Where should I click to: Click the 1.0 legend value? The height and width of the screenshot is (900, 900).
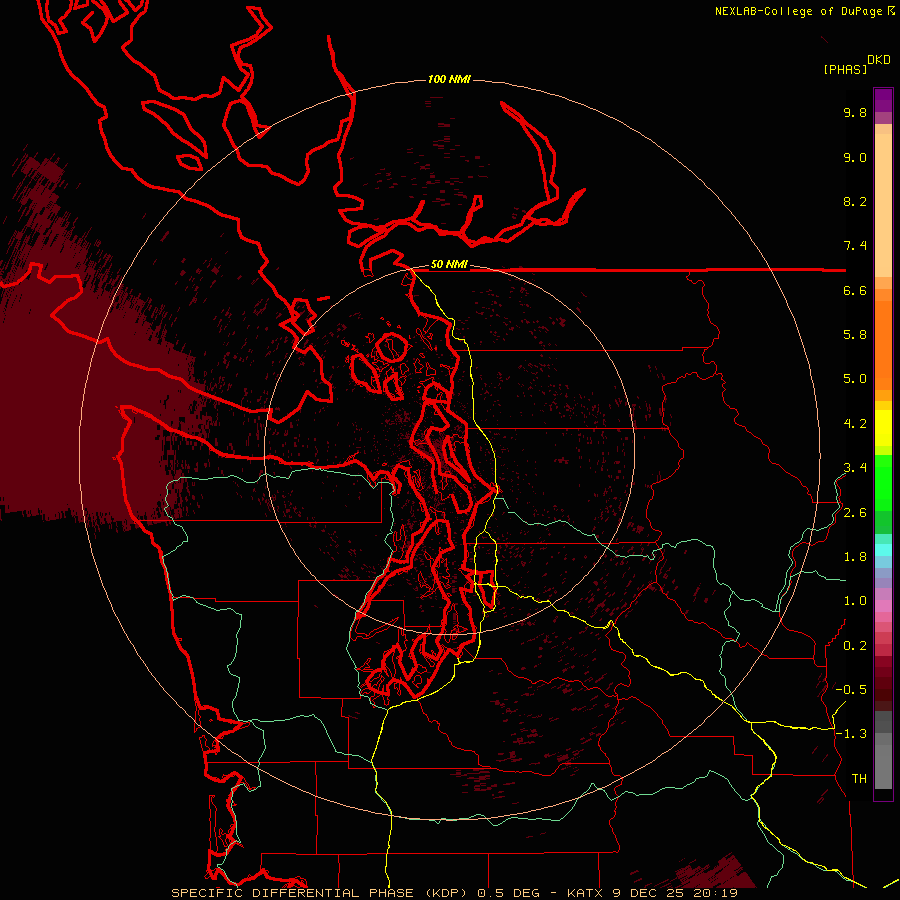855,600
